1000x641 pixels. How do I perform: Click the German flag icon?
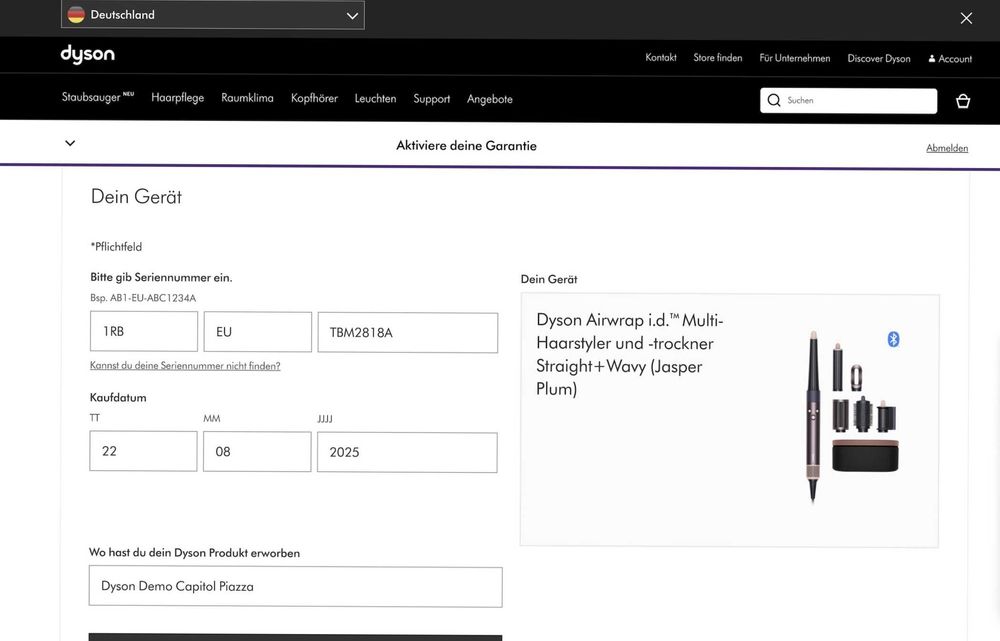tap(76, 14)
